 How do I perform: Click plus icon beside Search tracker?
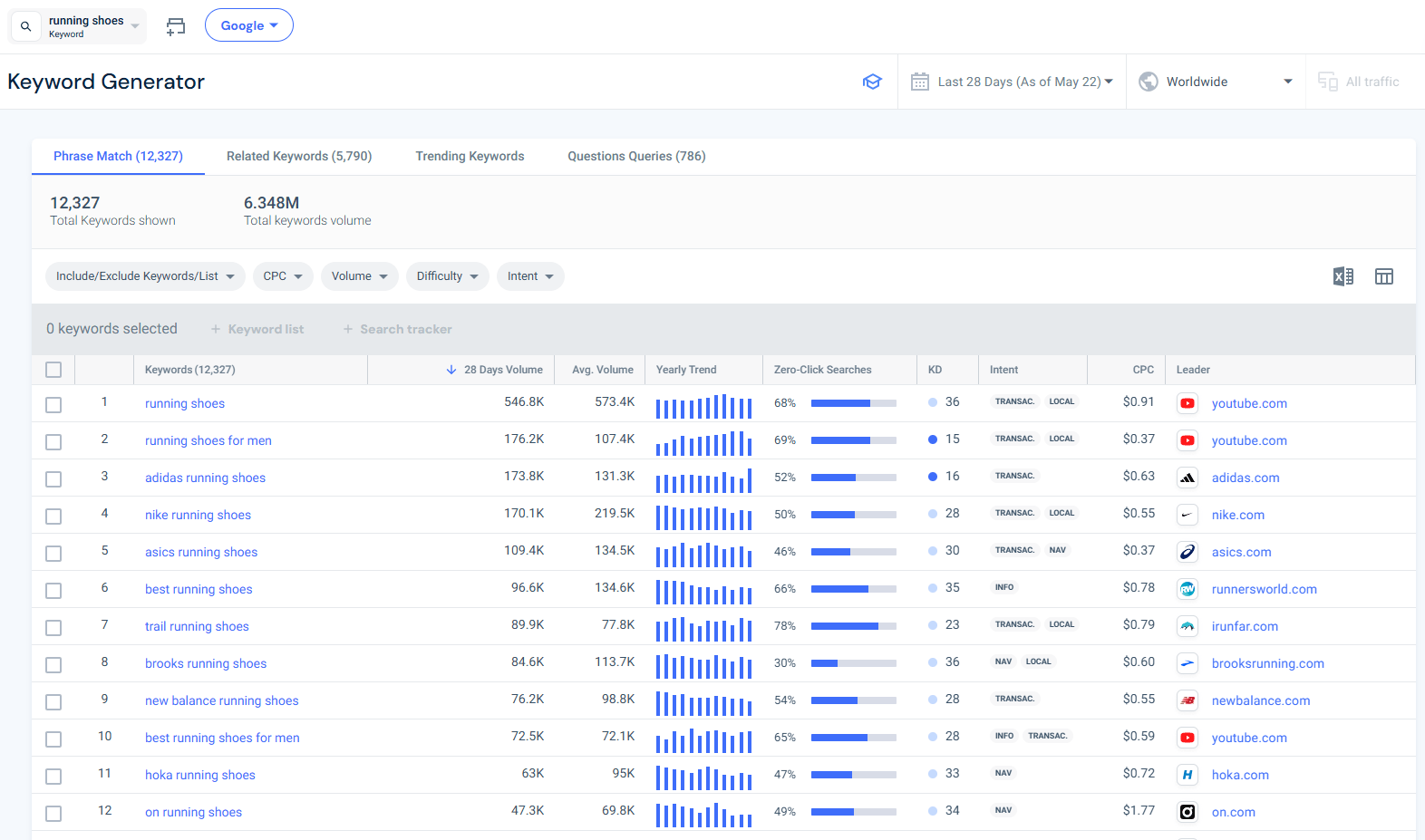(x=347, y=329)
